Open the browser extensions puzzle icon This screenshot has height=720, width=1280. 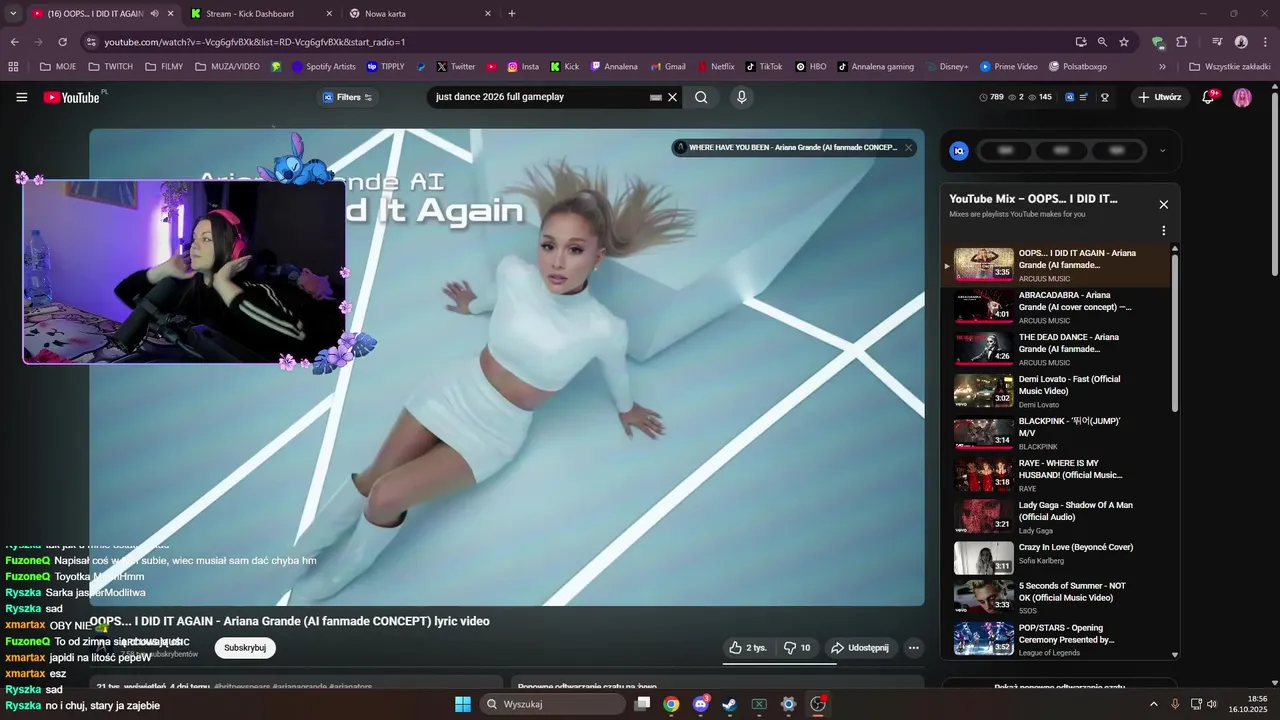point(1181,42)
